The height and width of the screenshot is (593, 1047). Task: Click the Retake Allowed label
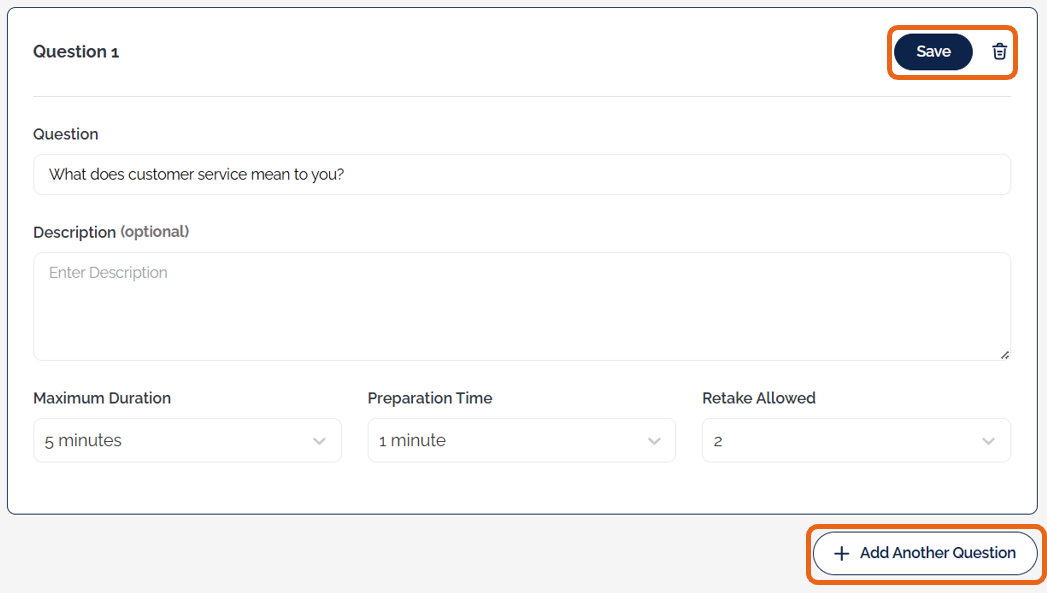(x=758, y=398)
